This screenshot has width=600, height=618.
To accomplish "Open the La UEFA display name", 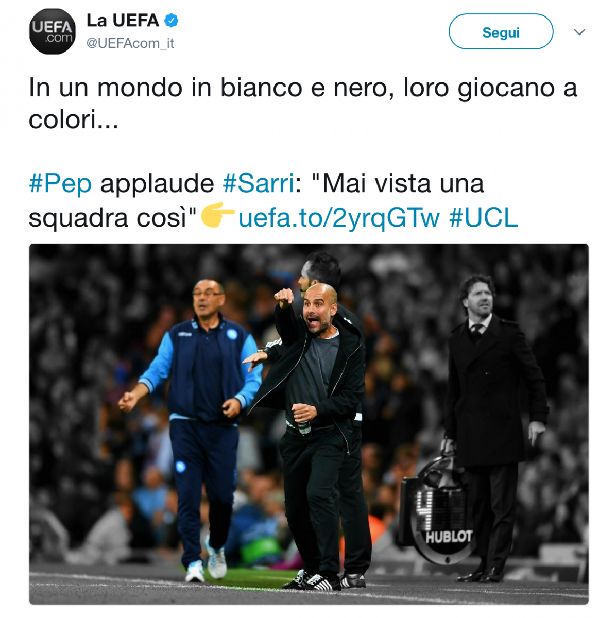I will [123, 20].
